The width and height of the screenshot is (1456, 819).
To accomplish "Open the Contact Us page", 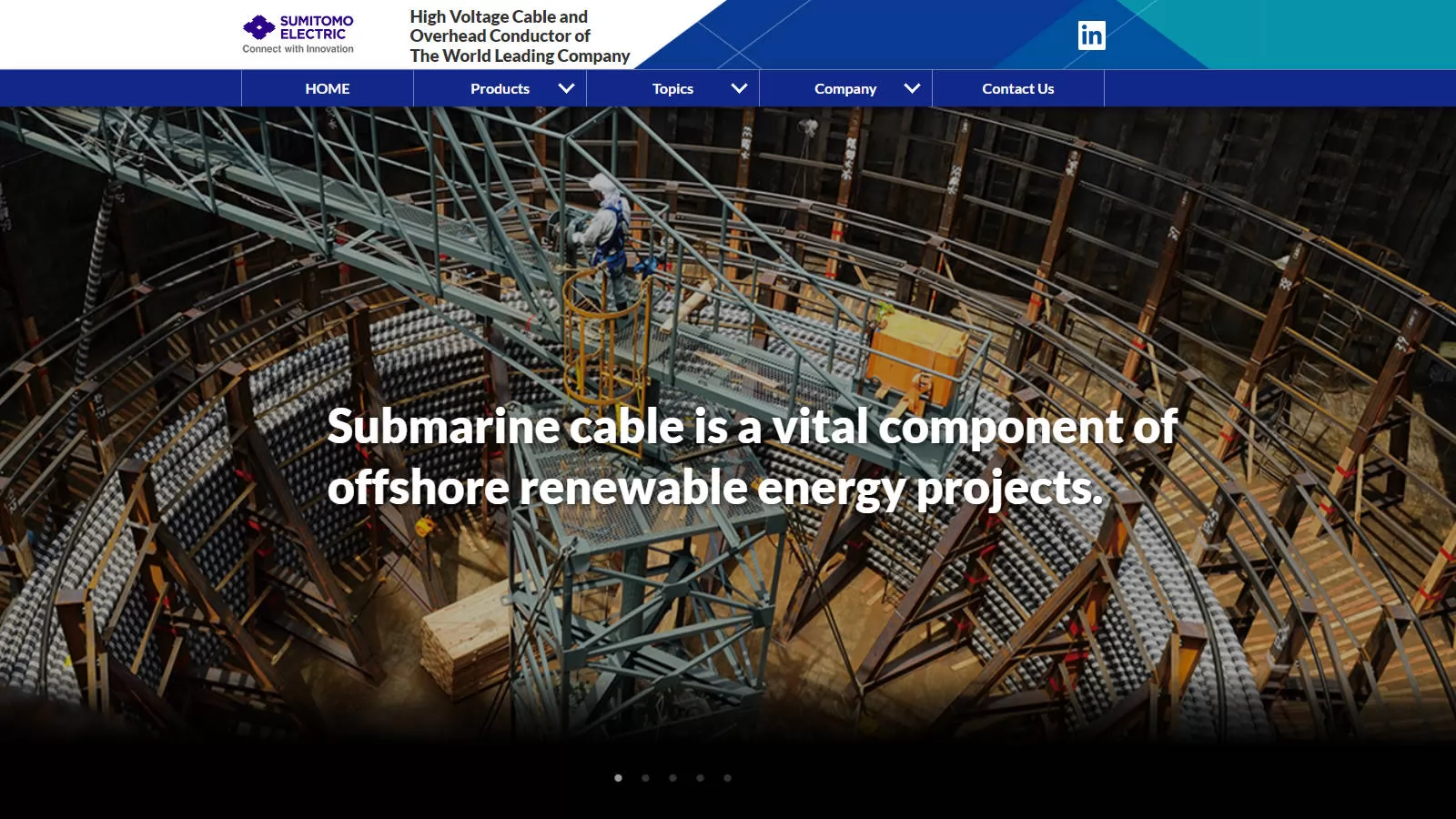I will coord(1017,89).
